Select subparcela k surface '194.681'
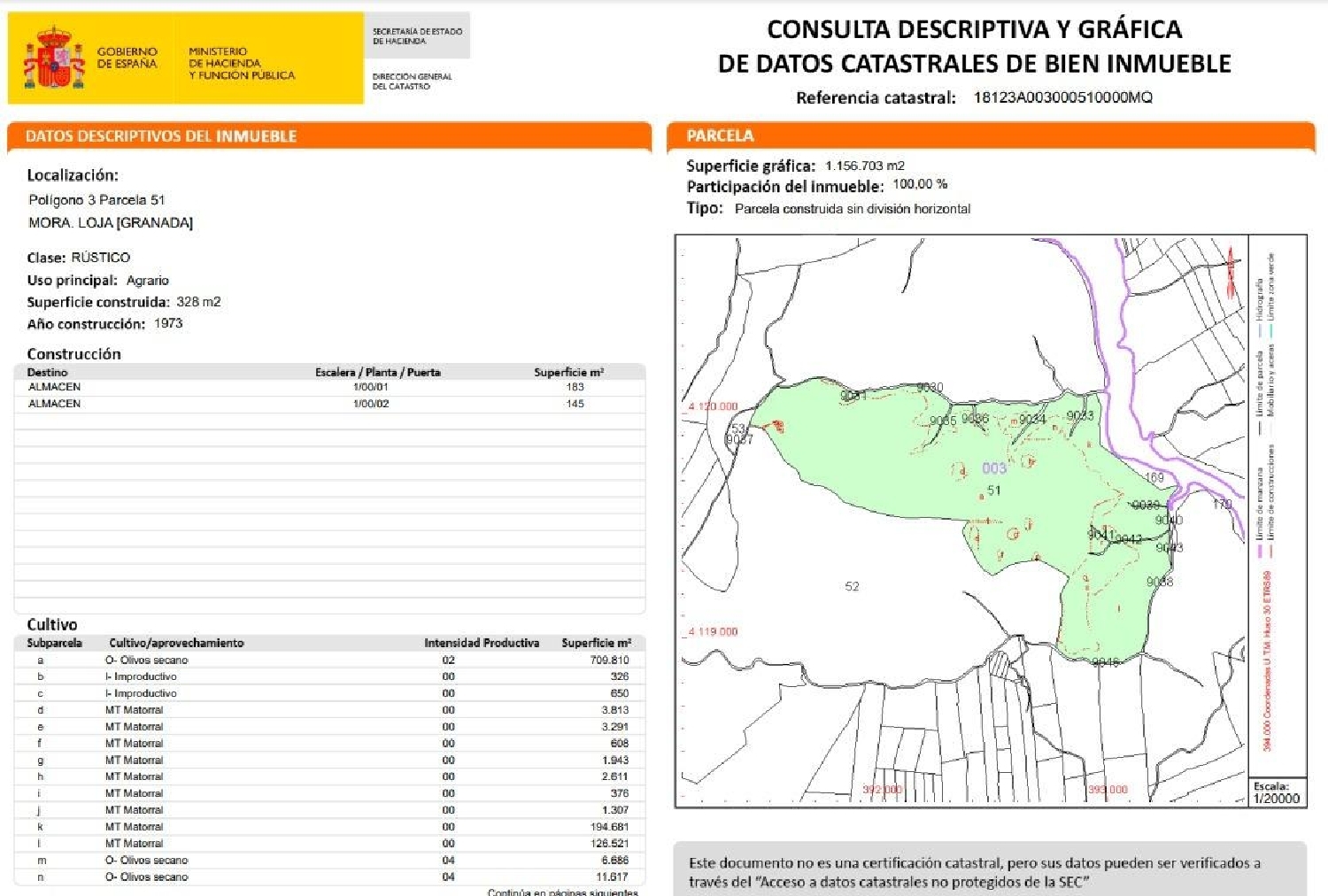Screen dimensions: 1328x896 coord(609,827)
